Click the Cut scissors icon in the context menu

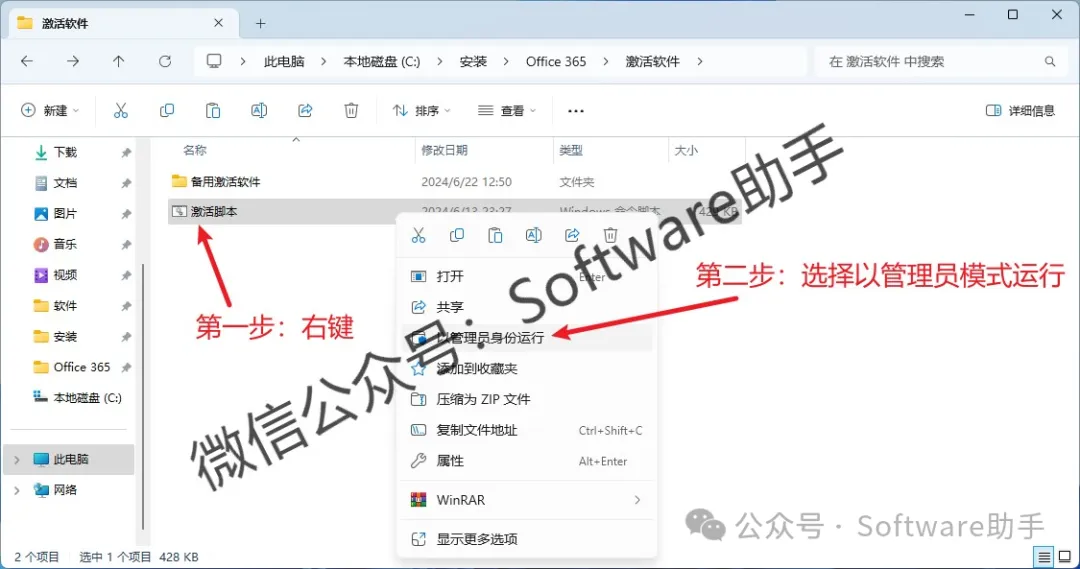(x=418, y=236)
